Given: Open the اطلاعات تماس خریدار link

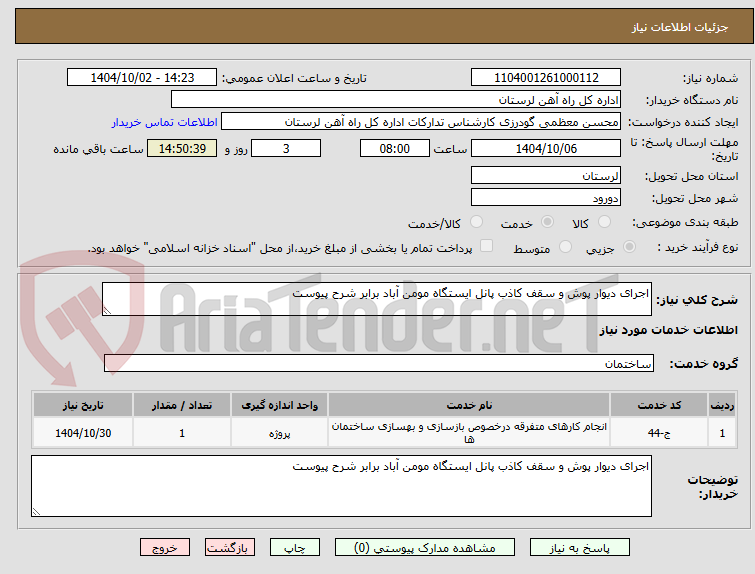Looking at the screenshot, I should 165,122.
